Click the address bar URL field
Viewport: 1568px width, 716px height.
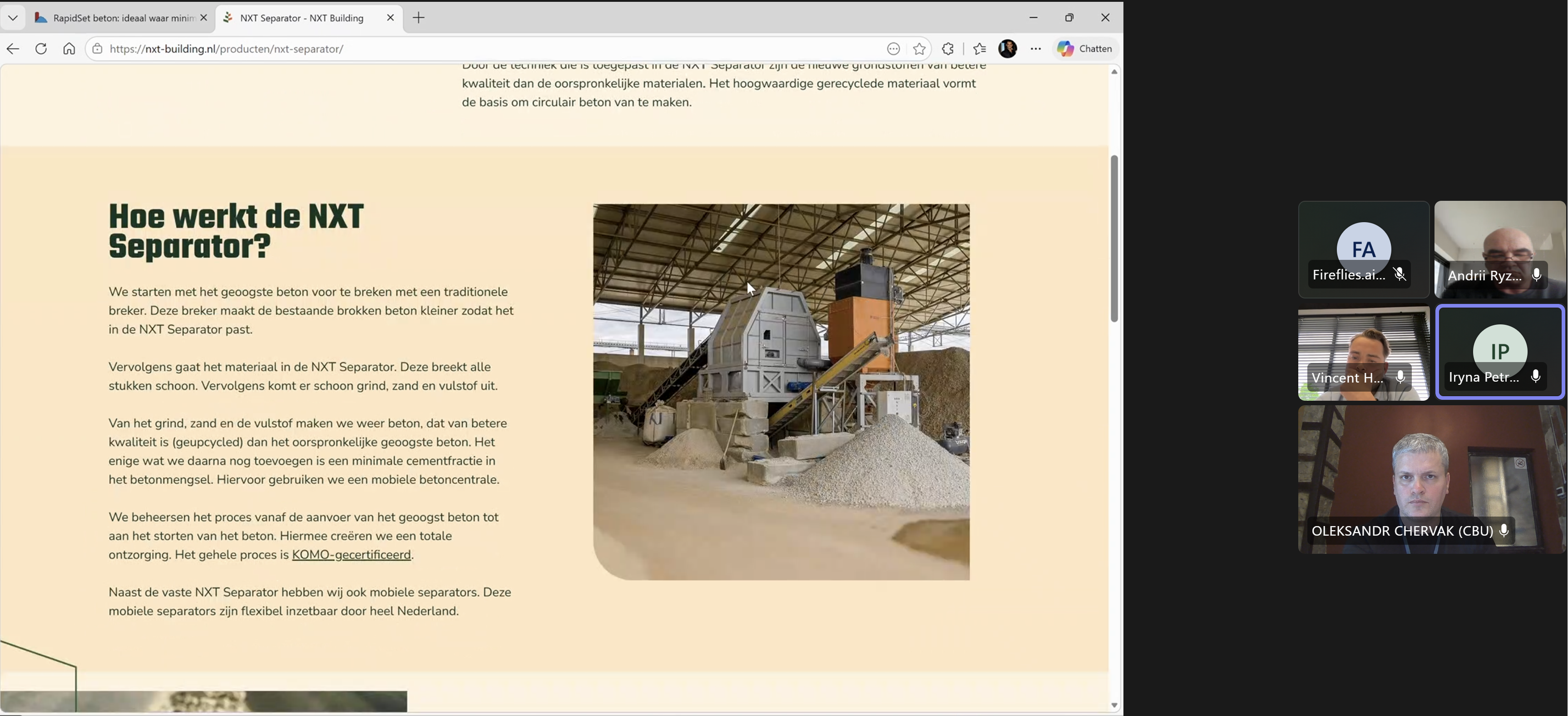click(x=487, y=49)
